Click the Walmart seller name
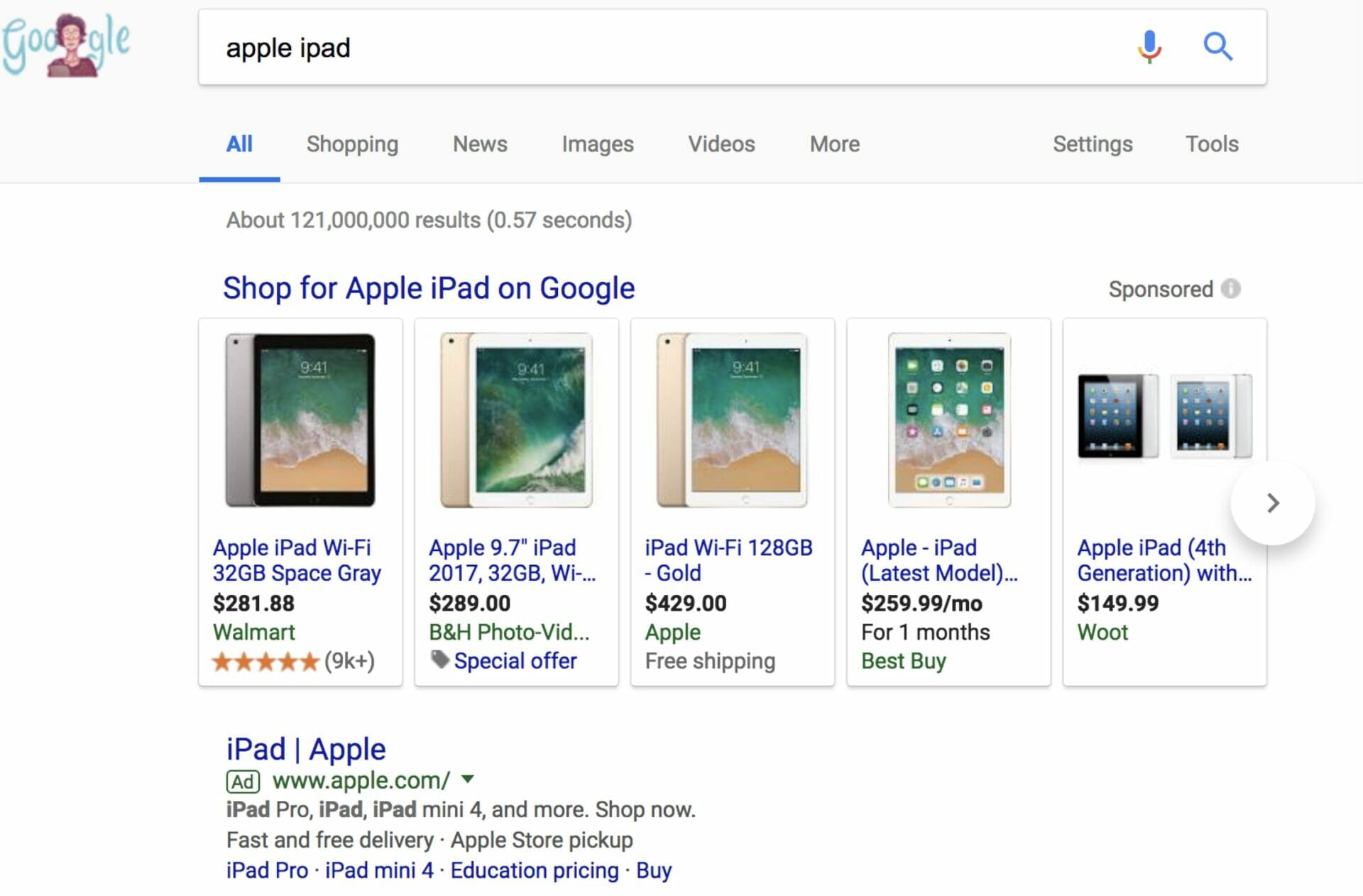The image size is (1363, 896). point(253,632)
